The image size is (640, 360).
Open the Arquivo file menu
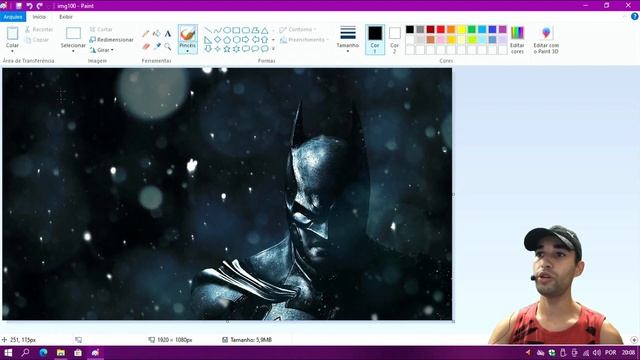click(13, 17)
